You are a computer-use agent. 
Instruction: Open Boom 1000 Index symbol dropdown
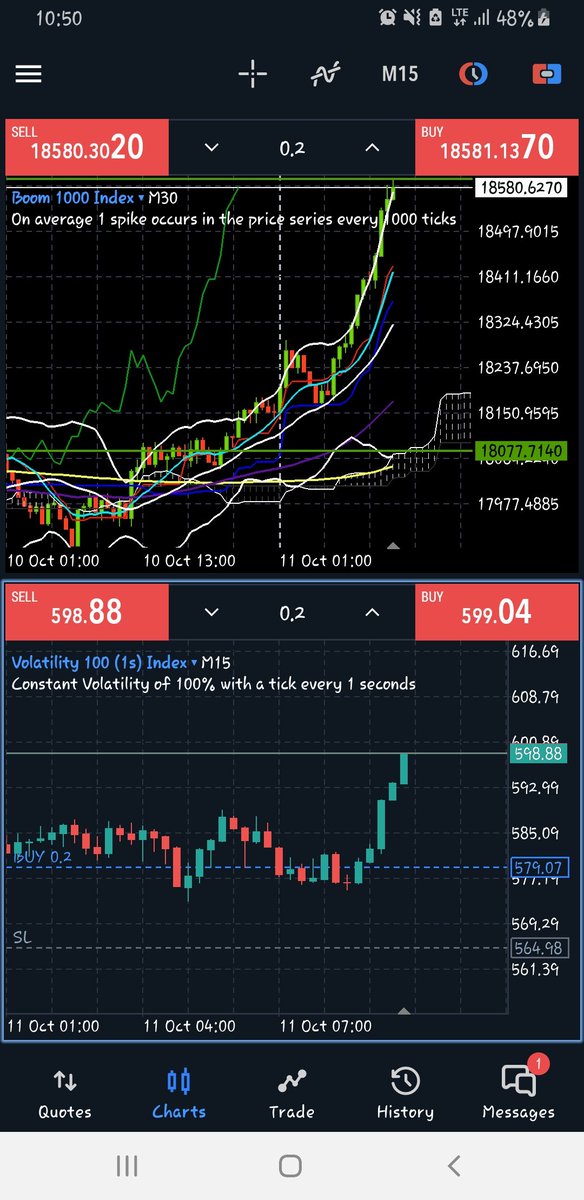click(78, 199)
